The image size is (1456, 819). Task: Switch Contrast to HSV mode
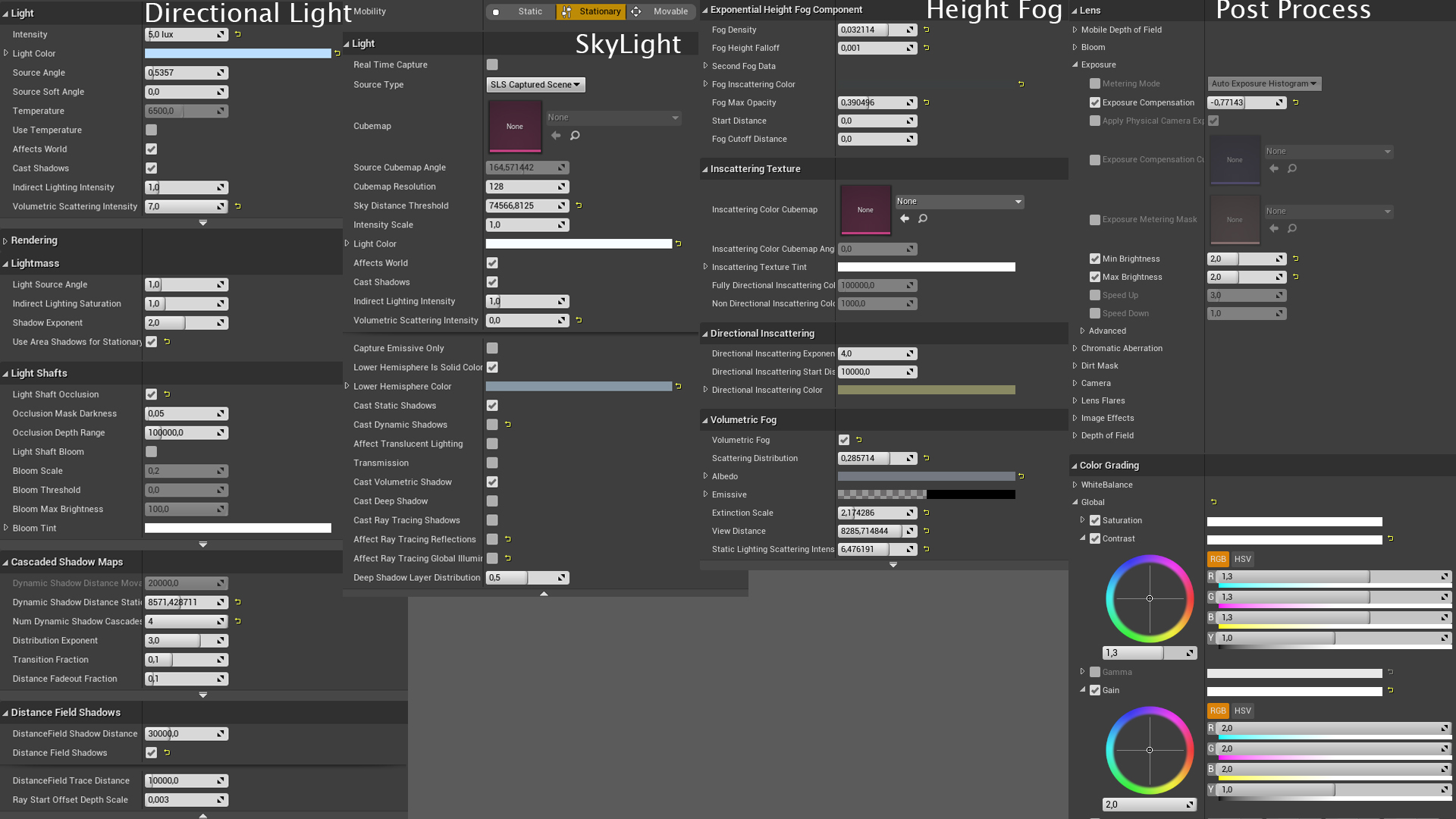point(1242,559)
